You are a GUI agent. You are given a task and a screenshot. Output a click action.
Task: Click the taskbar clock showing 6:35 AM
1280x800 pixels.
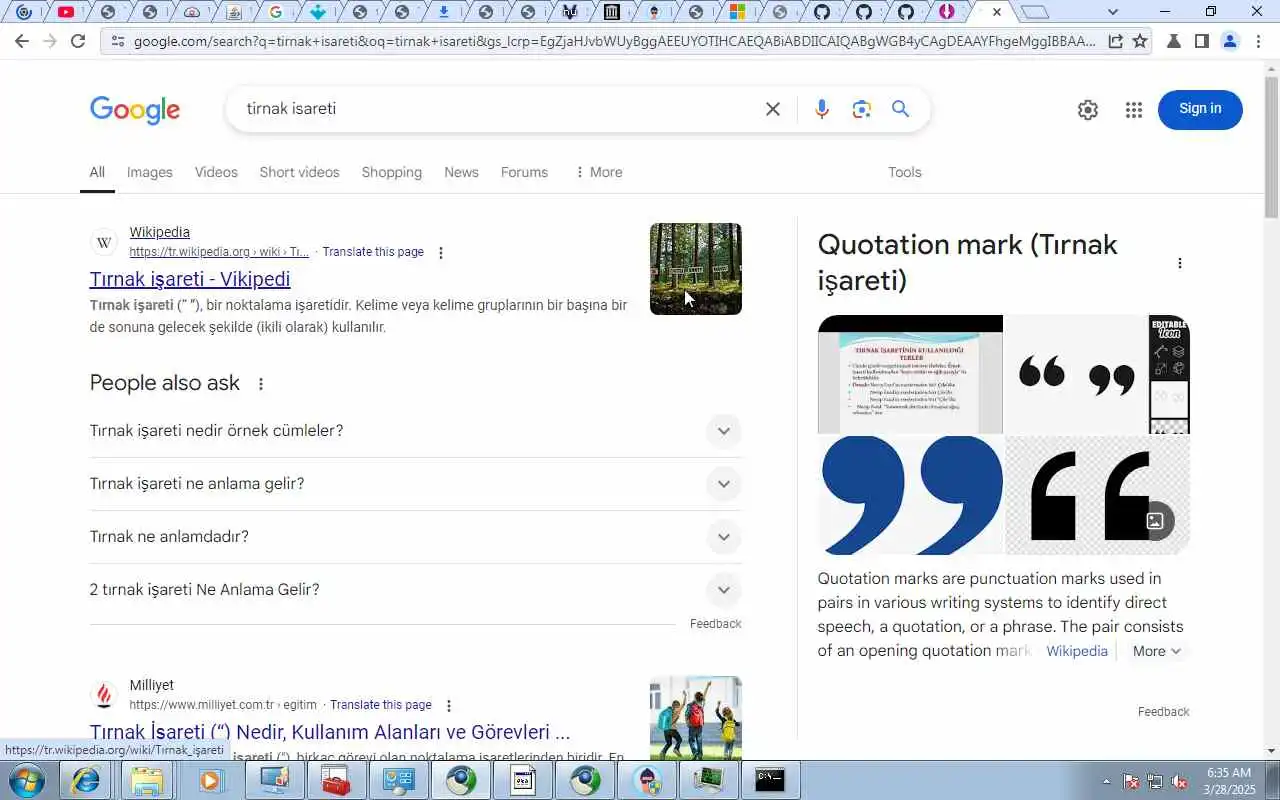pos(1229,781)
